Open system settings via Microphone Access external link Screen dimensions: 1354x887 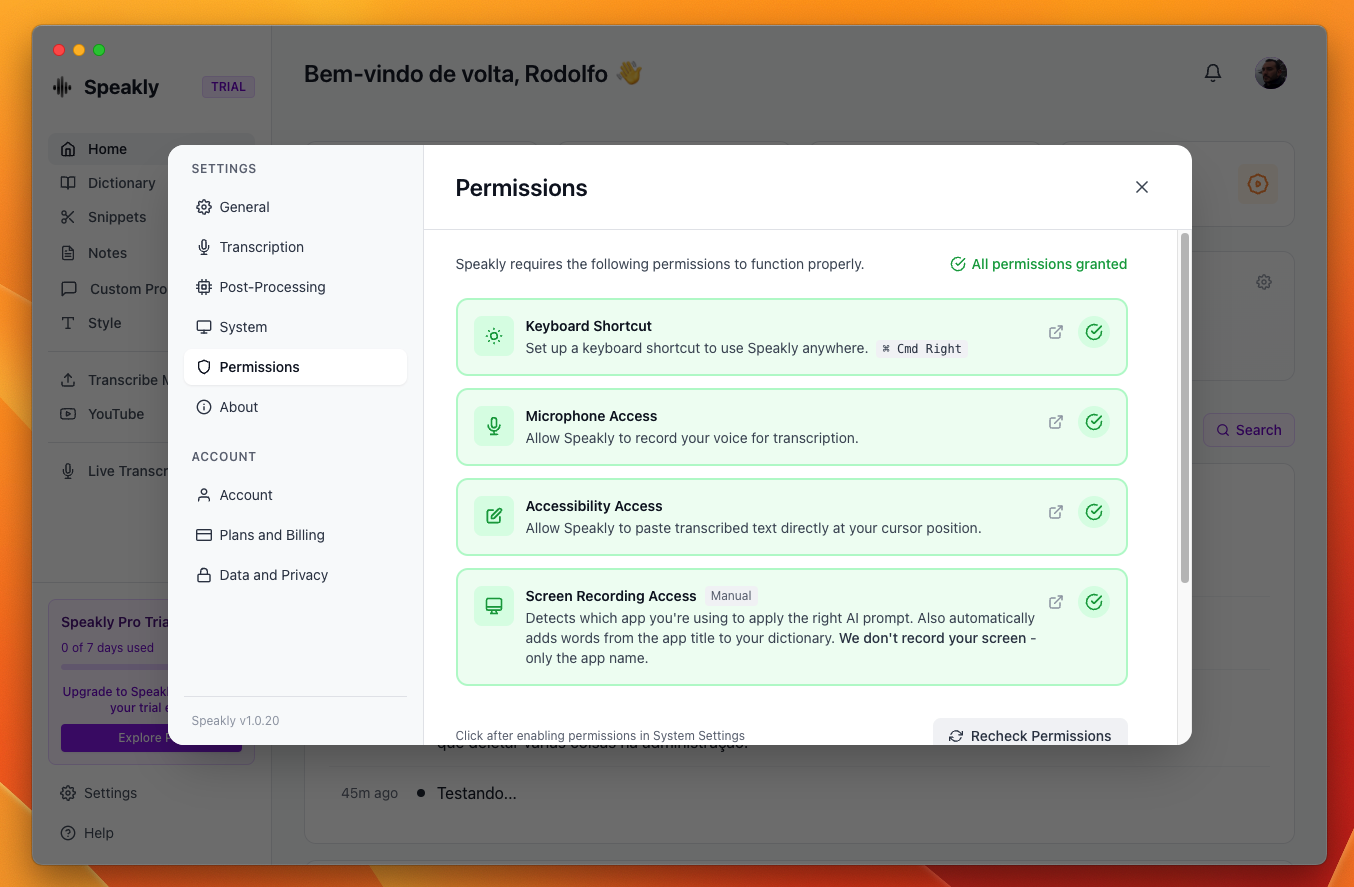[1055, 422]
